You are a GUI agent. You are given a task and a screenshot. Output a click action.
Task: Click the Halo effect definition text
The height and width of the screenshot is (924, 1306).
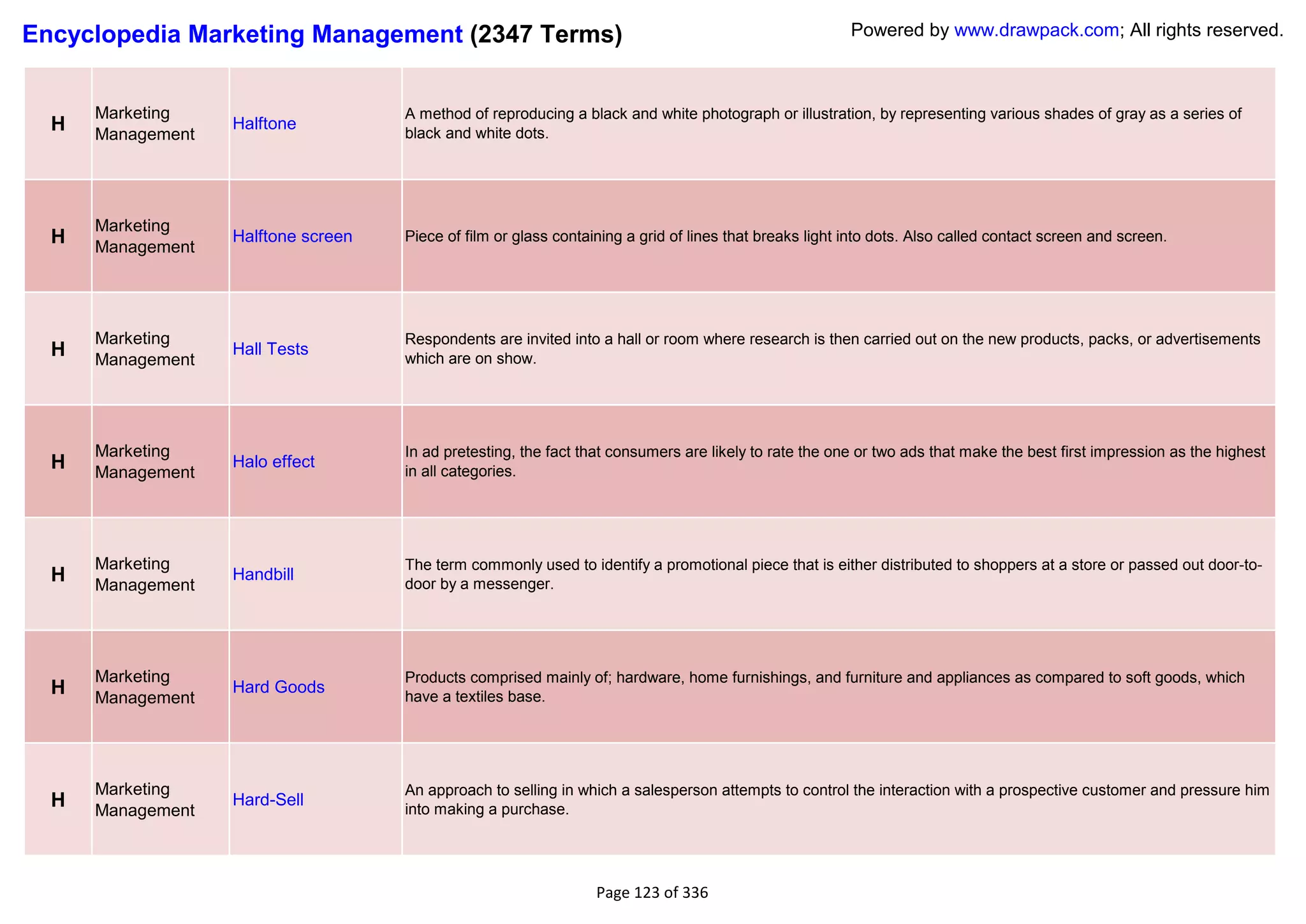834,462
